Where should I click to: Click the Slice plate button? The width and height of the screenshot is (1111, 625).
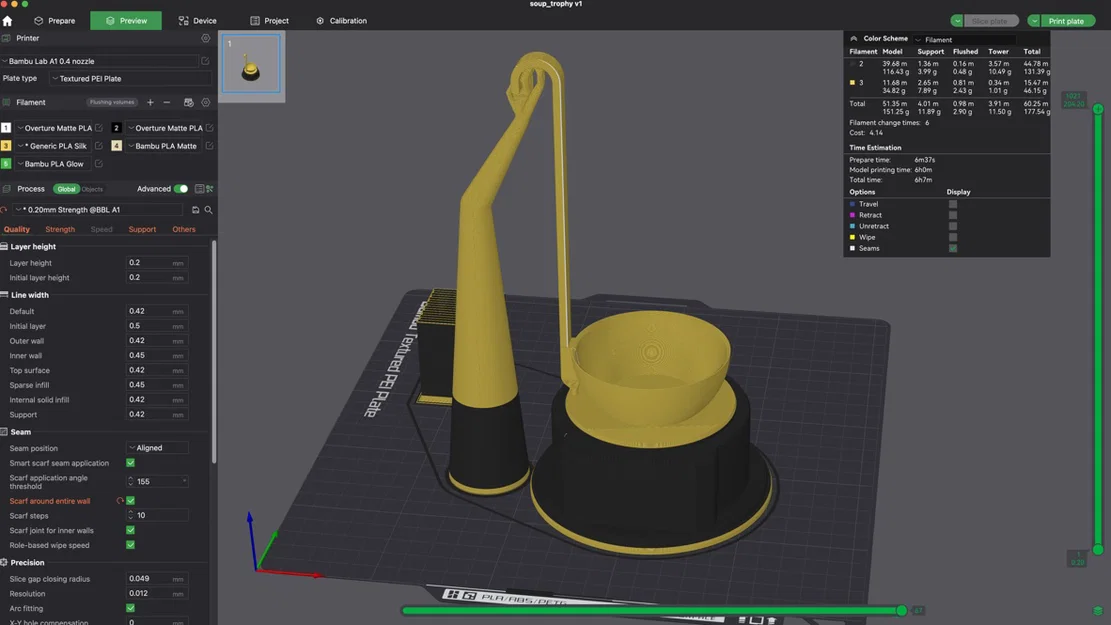tap(991, 21)
